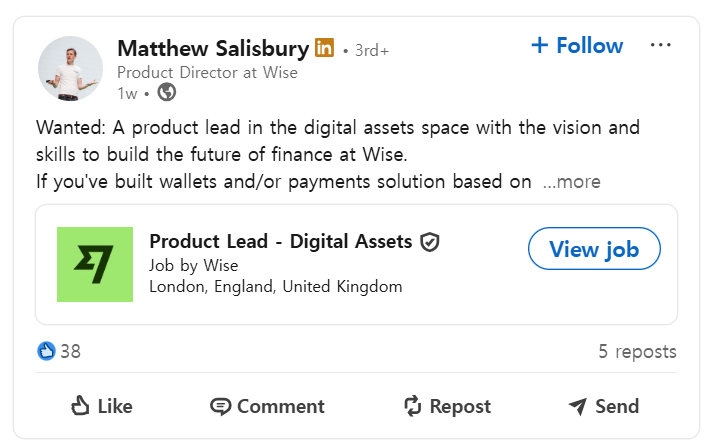The image size is (724, 448).
Task: Like this post
Action: pos(102,406)
